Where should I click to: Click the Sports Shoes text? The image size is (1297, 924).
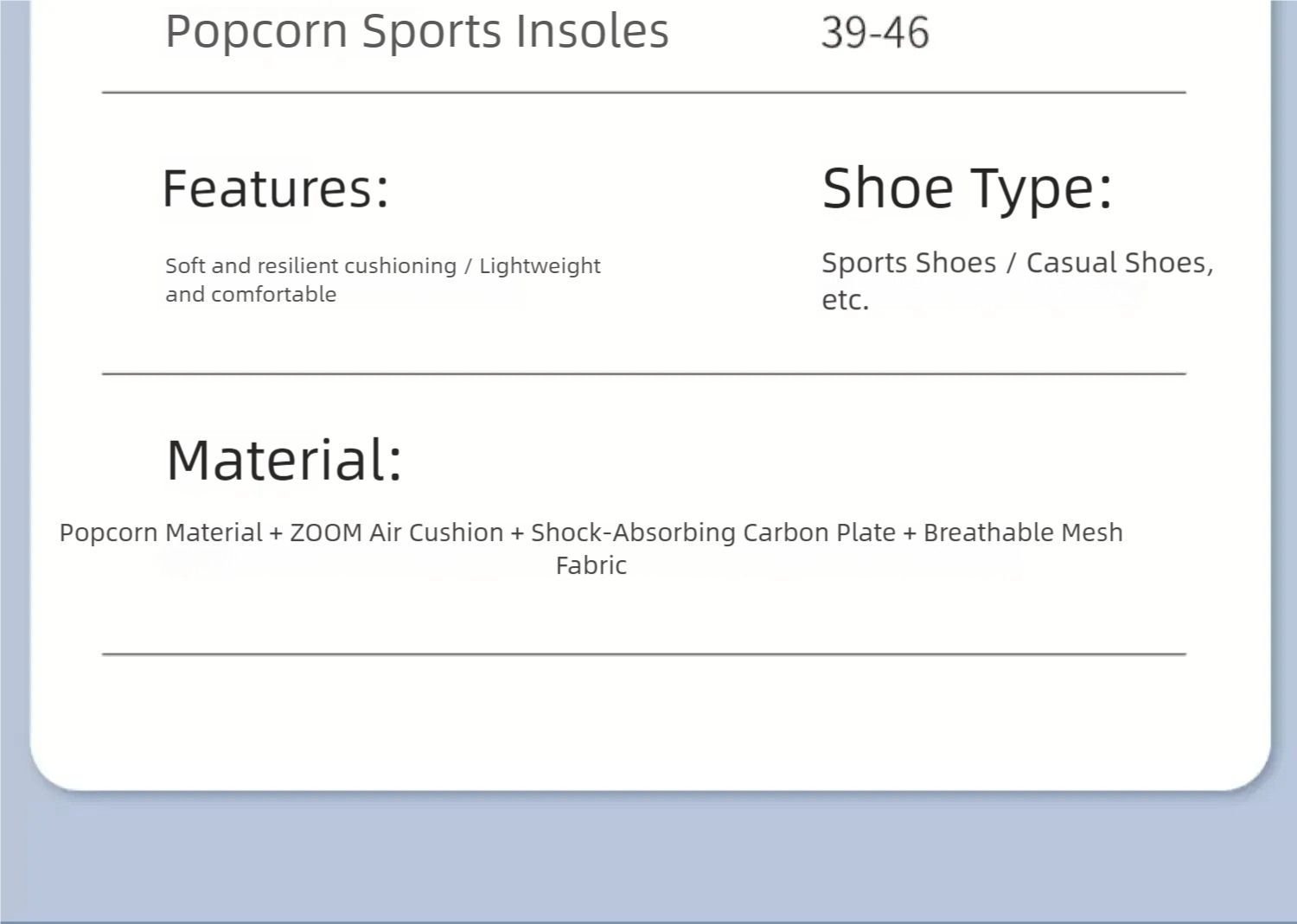coord(909,263)
